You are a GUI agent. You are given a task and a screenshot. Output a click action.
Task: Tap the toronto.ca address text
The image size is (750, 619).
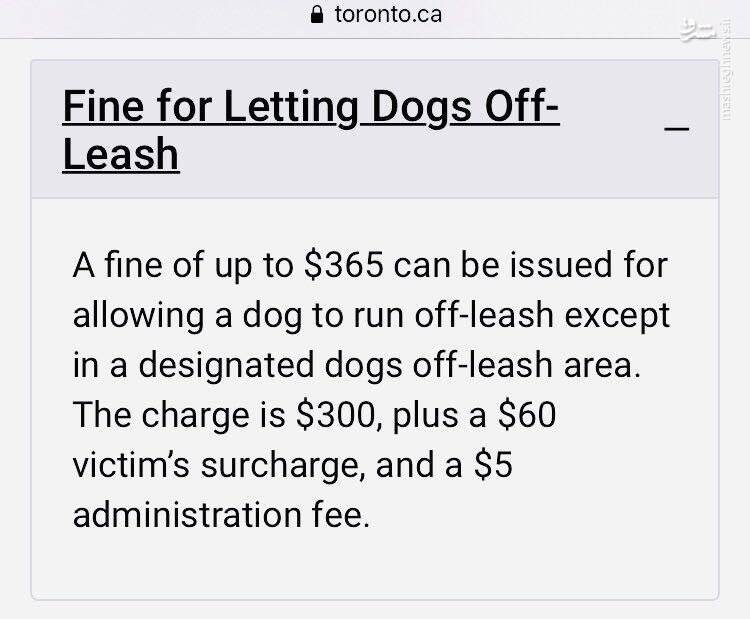(388, 15)
